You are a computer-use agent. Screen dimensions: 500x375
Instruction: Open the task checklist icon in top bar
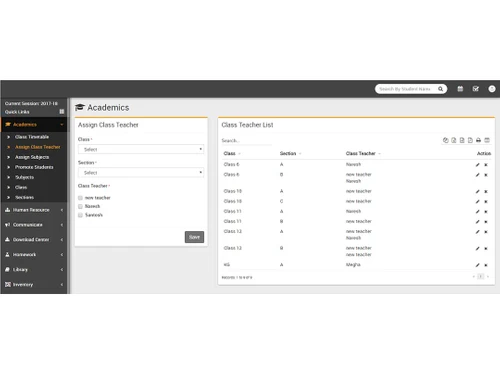click(x=476, y=89)
